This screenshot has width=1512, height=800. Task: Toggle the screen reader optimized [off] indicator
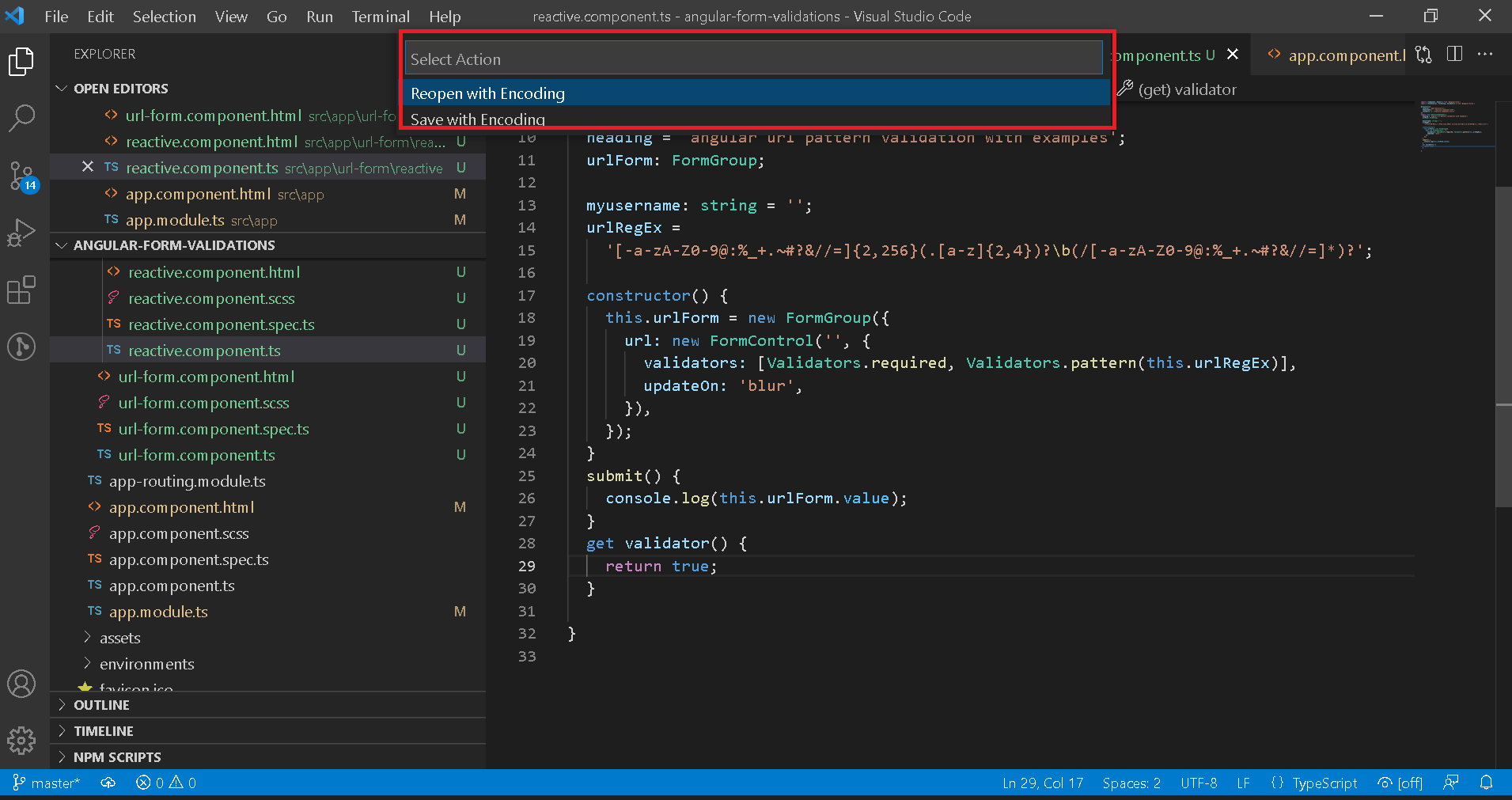click(1399, 783)
